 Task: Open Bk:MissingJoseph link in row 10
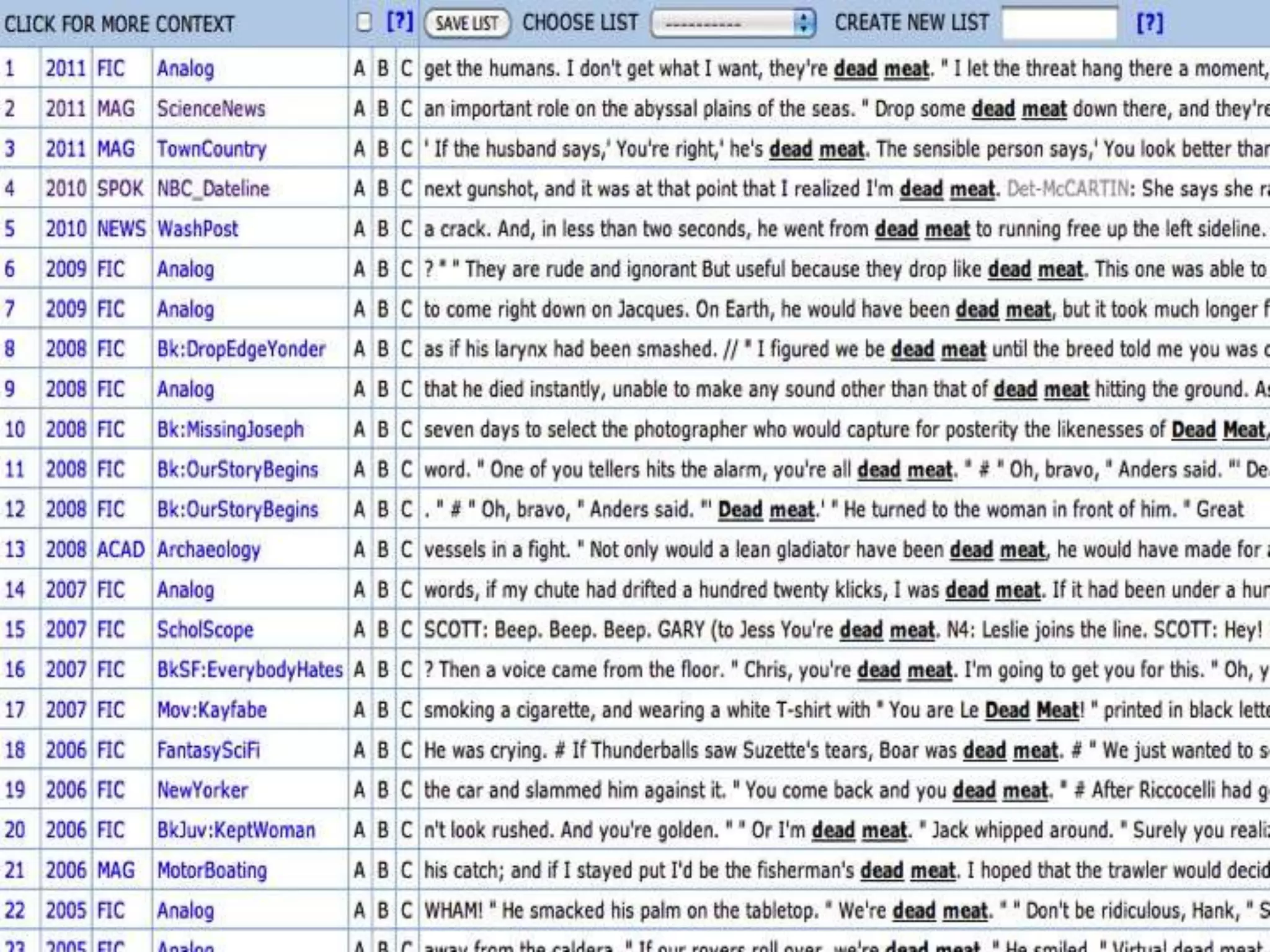(231, 429)
